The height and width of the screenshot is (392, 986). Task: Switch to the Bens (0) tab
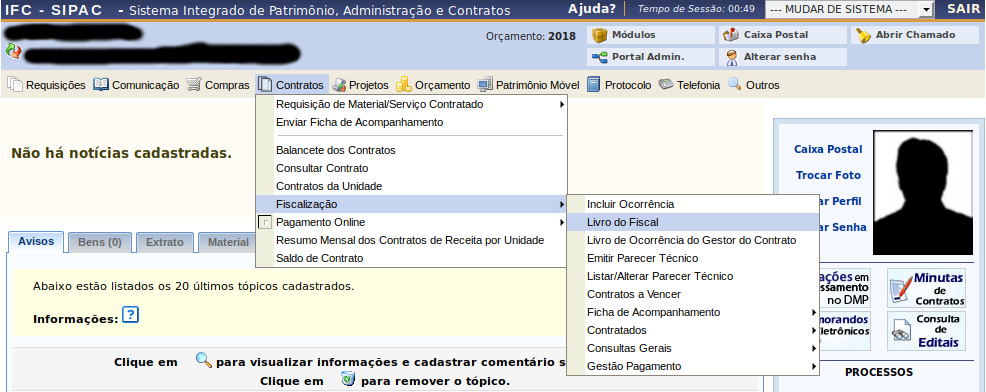click(99, 242)
